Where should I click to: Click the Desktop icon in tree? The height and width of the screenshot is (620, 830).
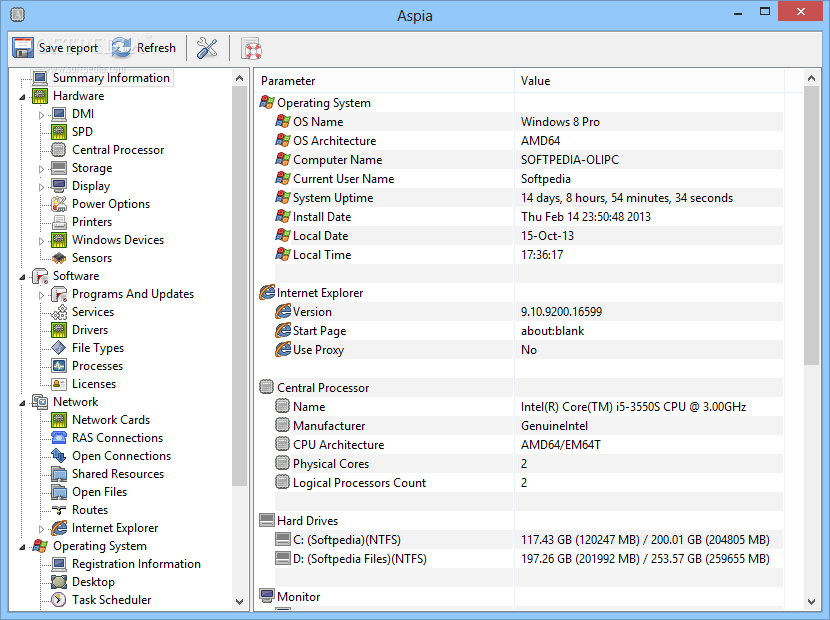tap(59, 582)
